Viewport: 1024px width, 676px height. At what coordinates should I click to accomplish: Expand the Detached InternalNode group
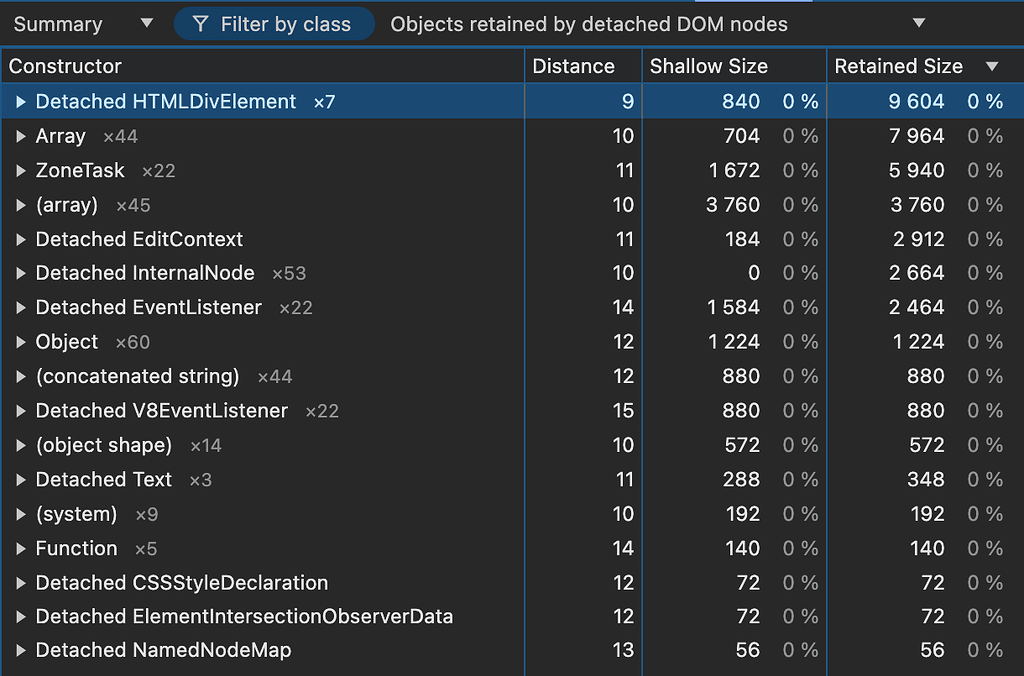point(21,274)
